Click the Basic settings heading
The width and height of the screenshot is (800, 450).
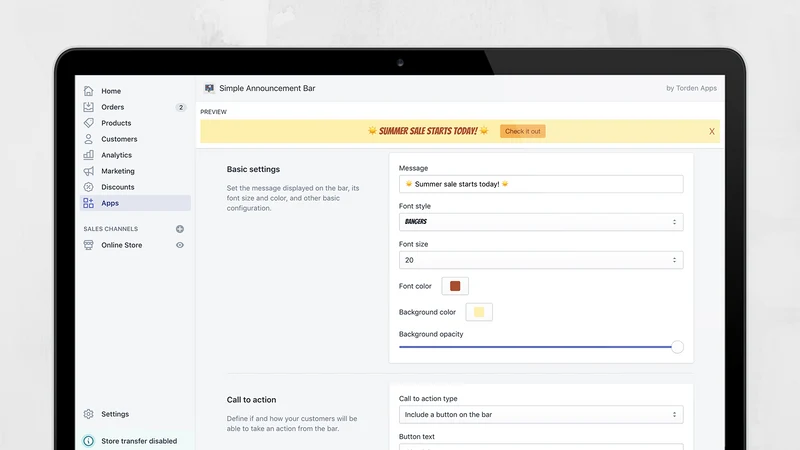pos(253,169)
